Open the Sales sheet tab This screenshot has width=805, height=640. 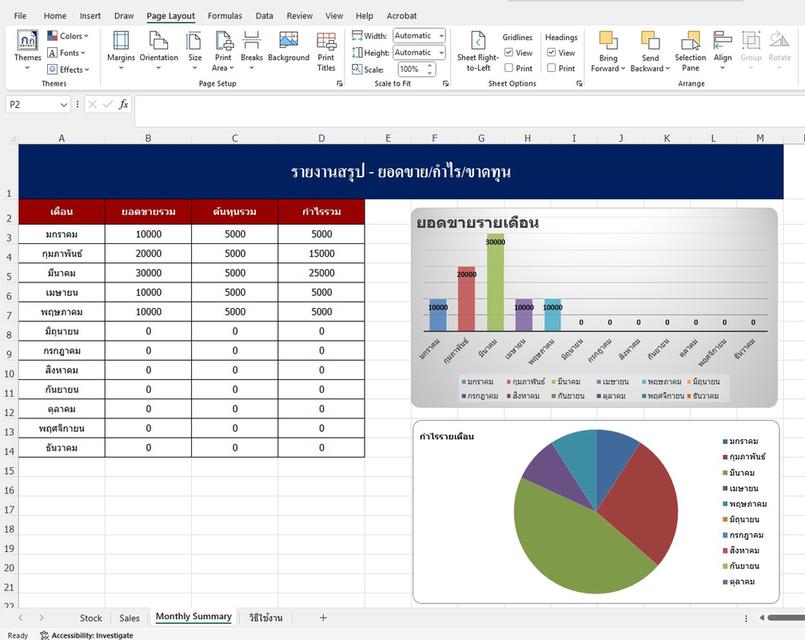tap(129, 618)
